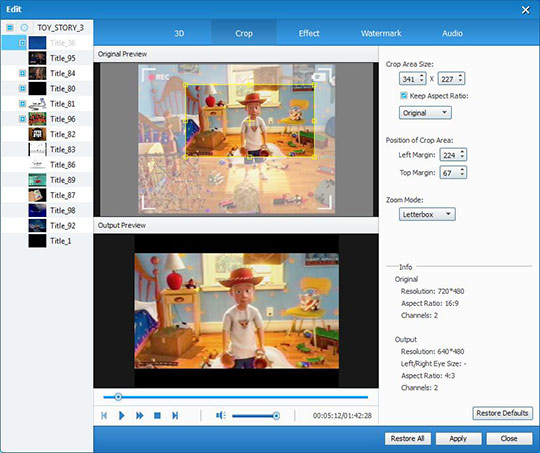The height and width of the screenshot is (453, 540).
Task: Click the crop area center crosshair
Action: pos(250,121)
